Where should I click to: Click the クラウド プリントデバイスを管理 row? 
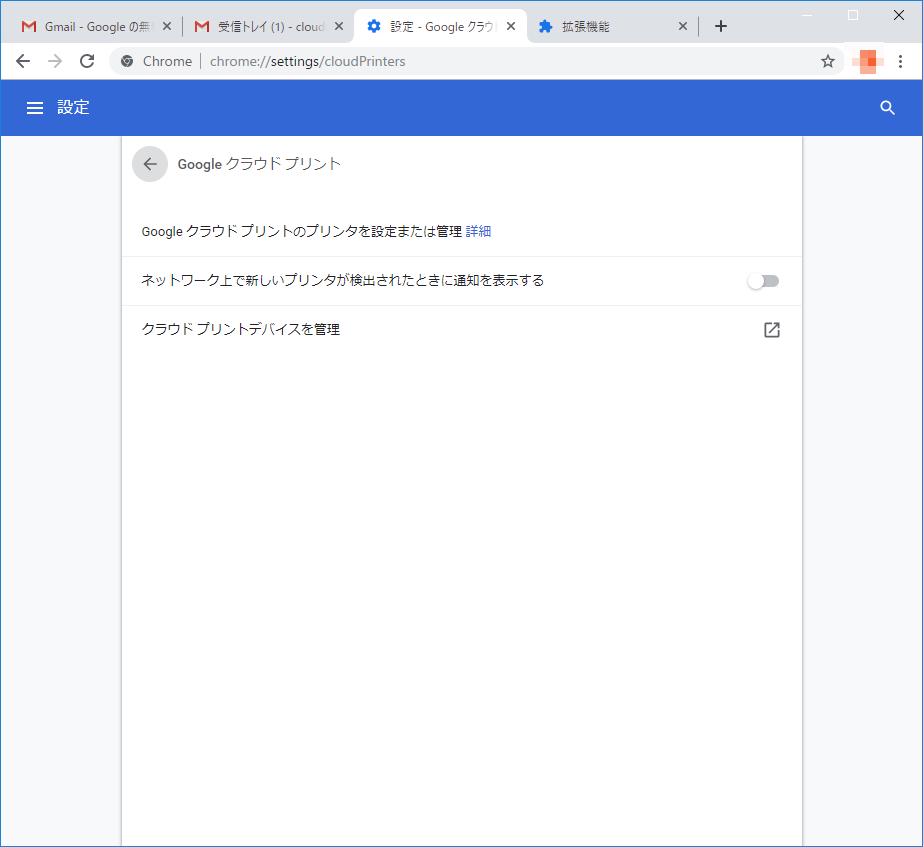(x=462, y=330)
